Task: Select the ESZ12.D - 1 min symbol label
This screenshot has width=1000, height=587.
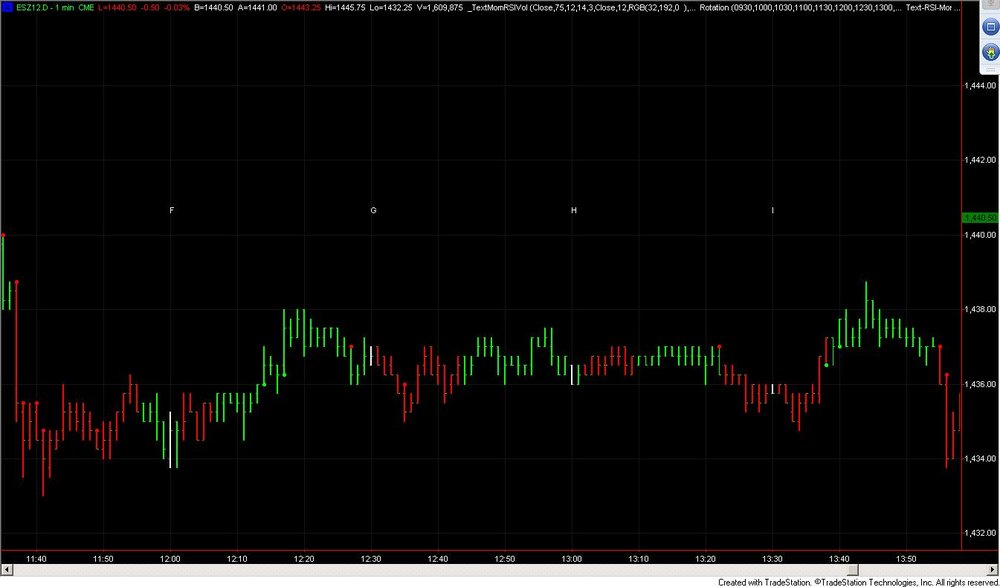Action: (x=46, y=7)
